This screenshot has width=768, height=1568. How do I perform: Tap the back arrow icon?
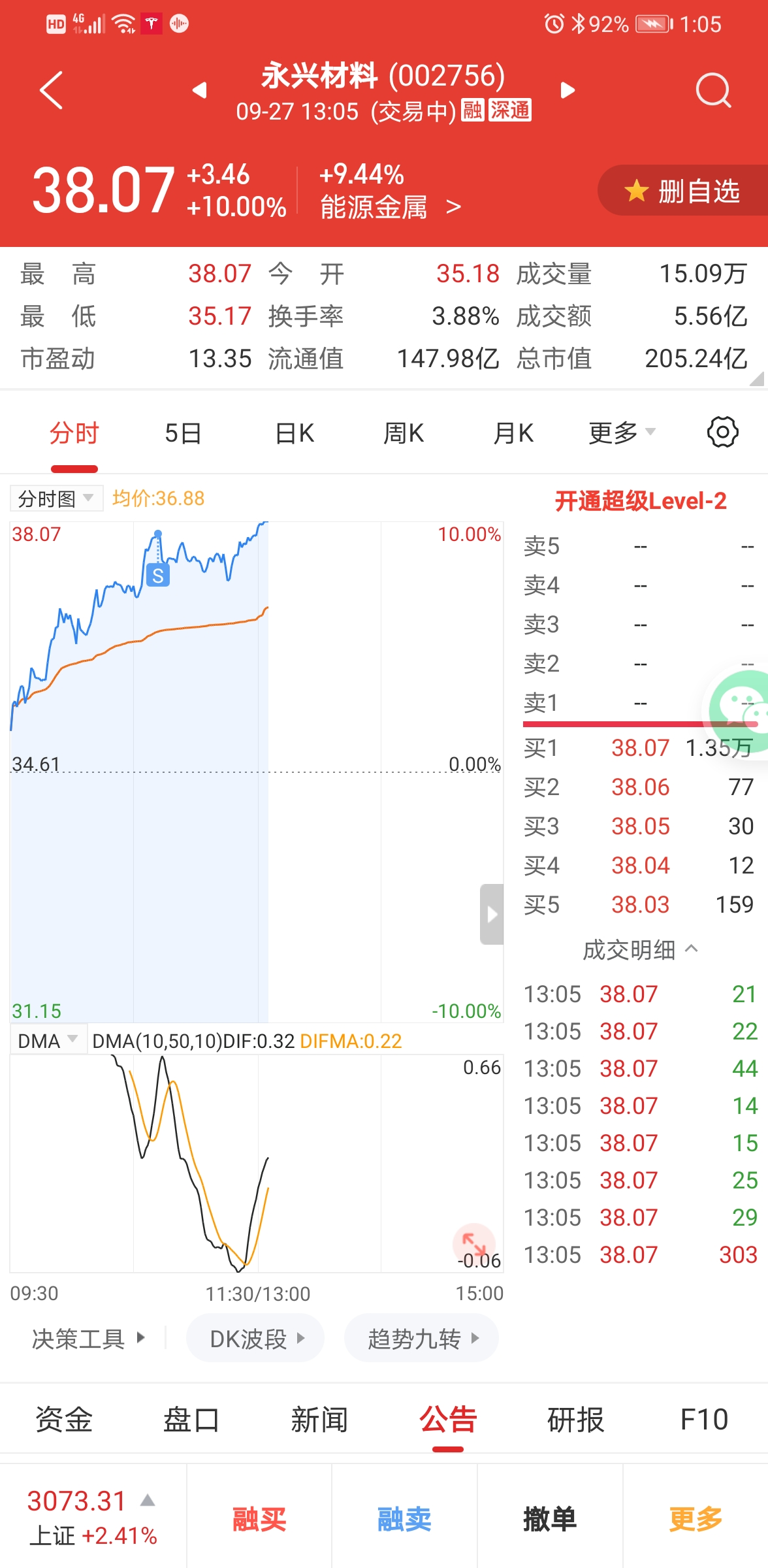(x=51, y=90)
